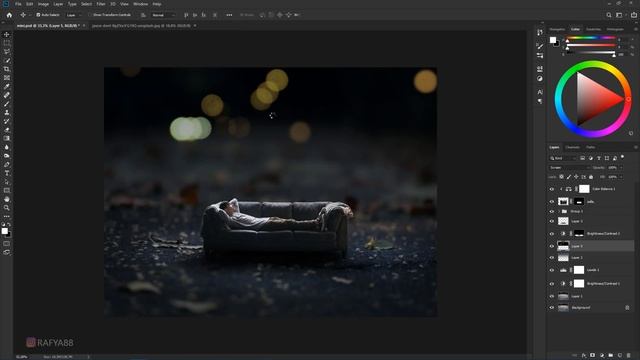Click the lock-all padlock icon in Layers panel

coord(591,177)
